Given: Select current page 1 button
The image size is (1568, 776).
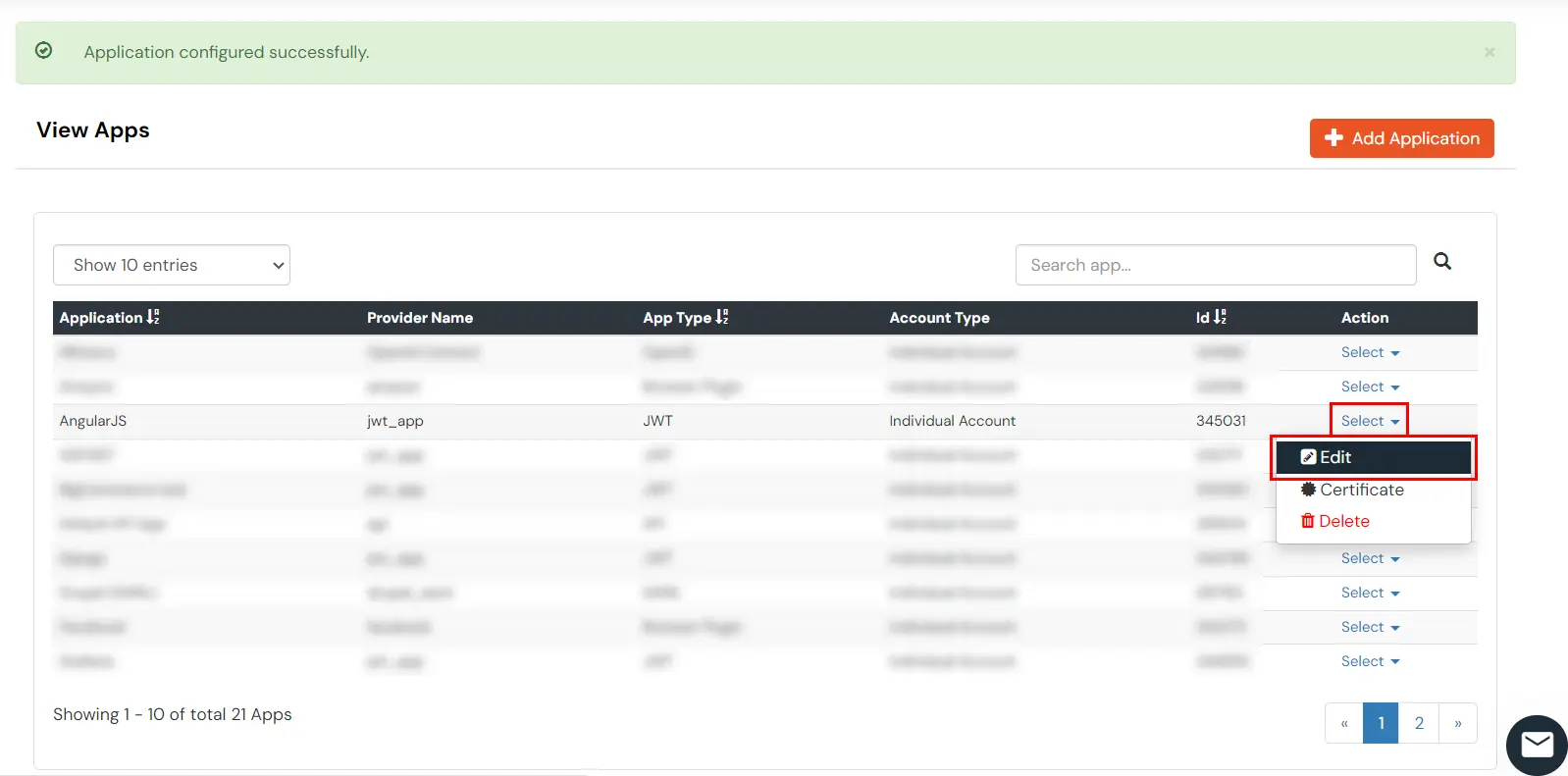Looking at the screenshot, I should [1381, 723].
